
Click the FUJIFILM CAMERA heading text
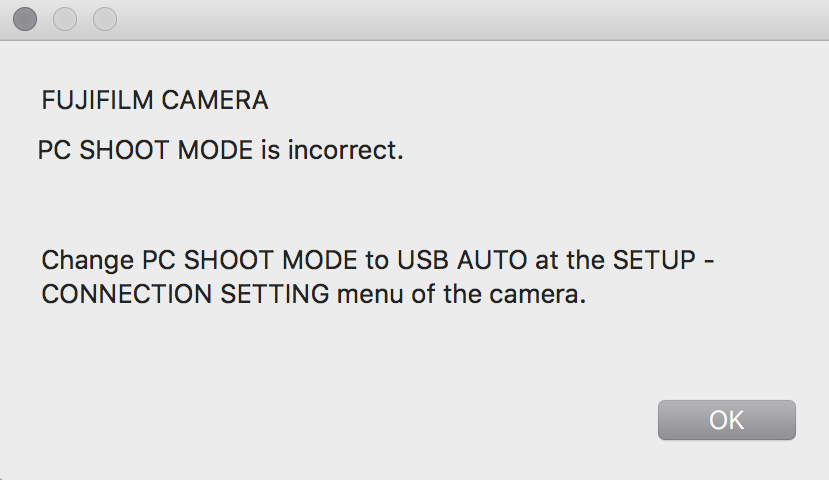155,101
